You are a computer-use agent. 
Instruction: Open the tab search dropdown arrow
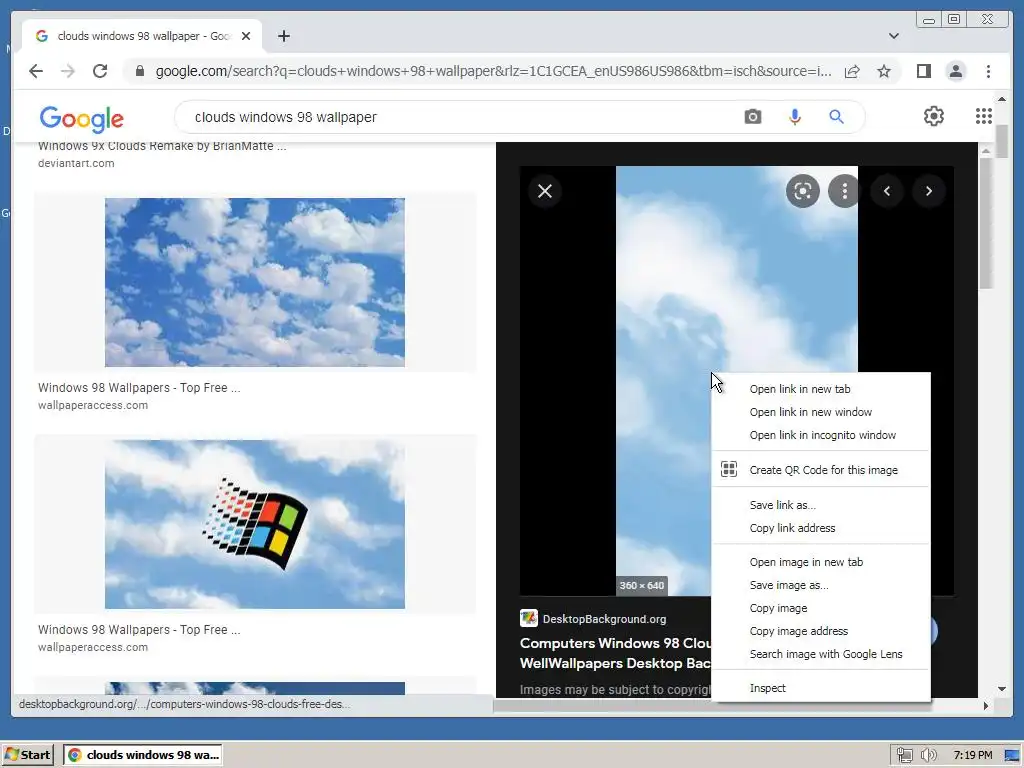894,36
